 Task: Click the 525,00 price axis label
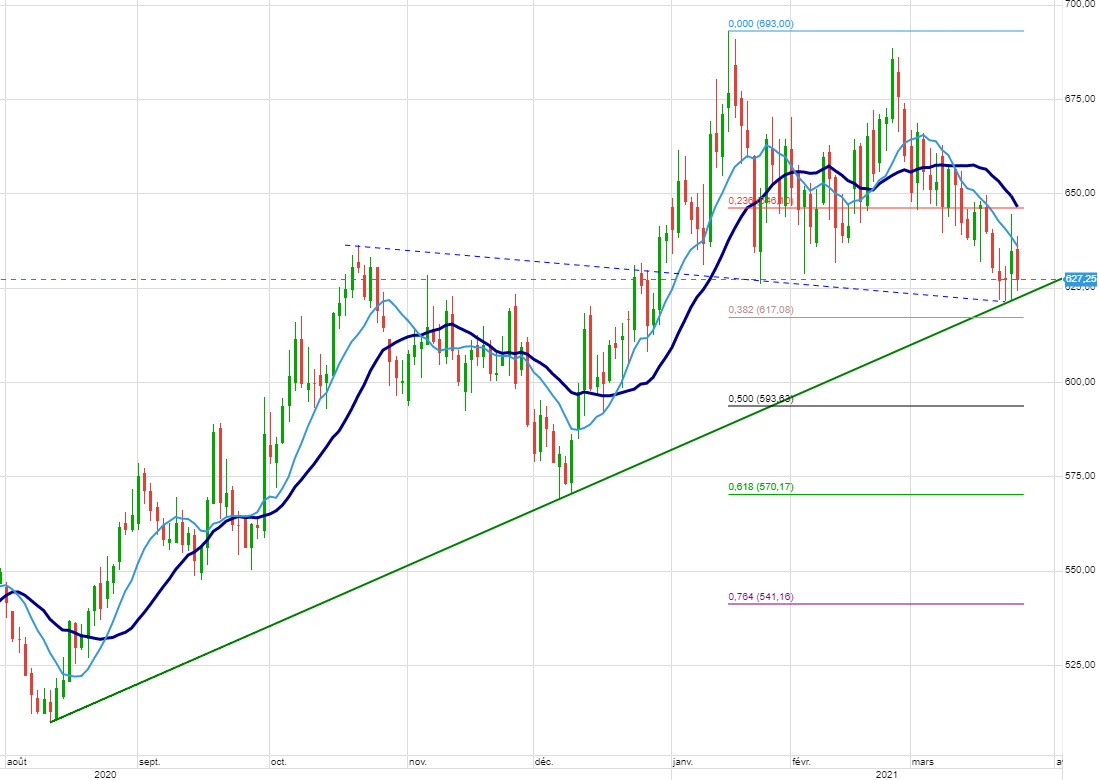click(1080, 664)
